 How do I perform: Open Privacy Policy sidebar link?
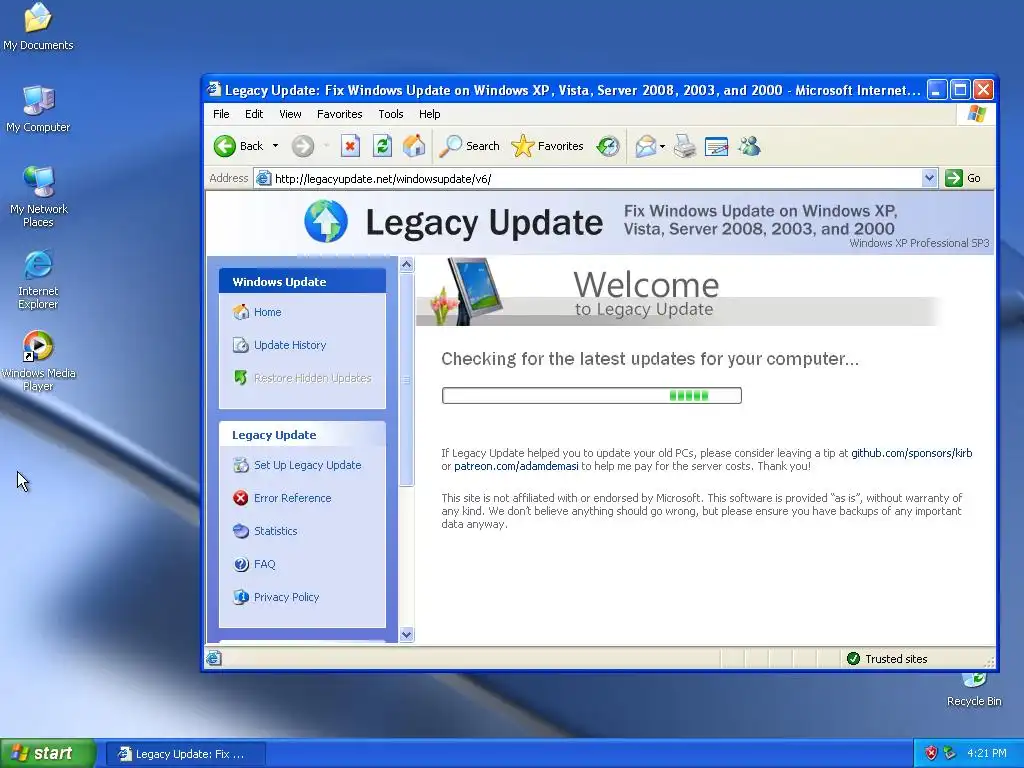point(286,597)
